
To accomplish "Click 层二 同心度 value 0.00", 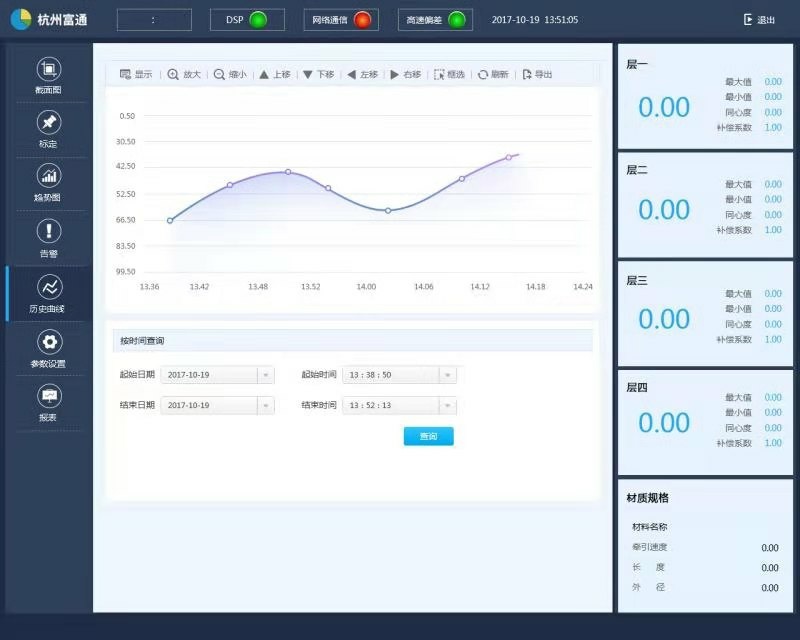I will point(773,215).
